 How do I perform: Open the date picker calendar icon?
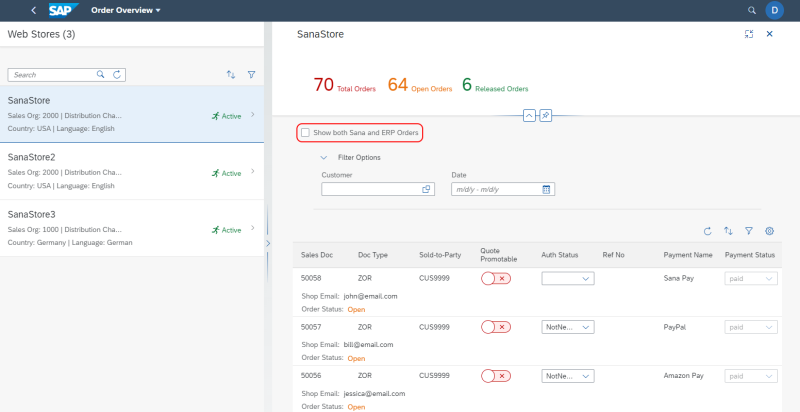click(546, 189)
